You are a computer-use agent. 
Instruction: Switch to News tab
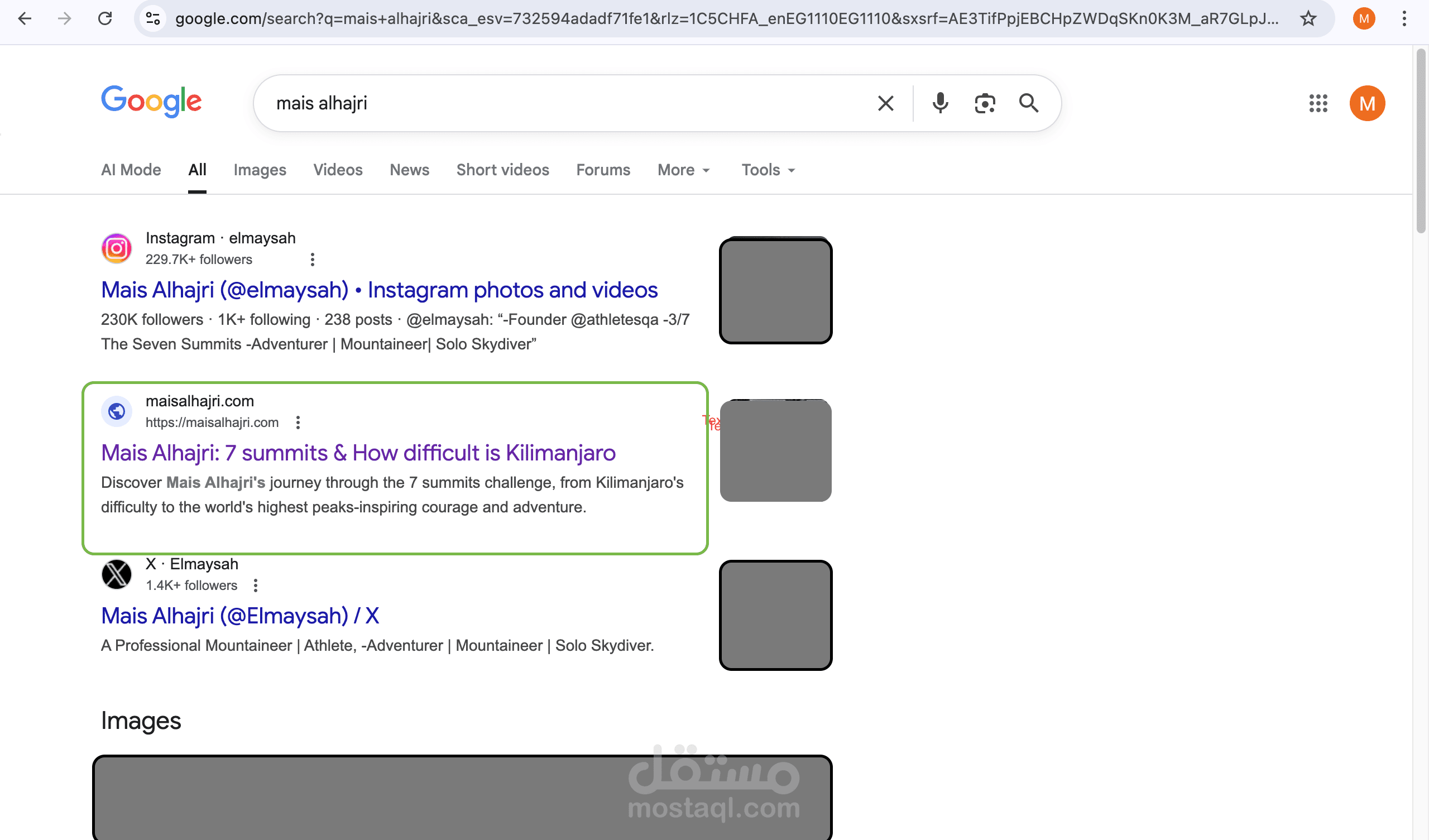click(409, 170)
